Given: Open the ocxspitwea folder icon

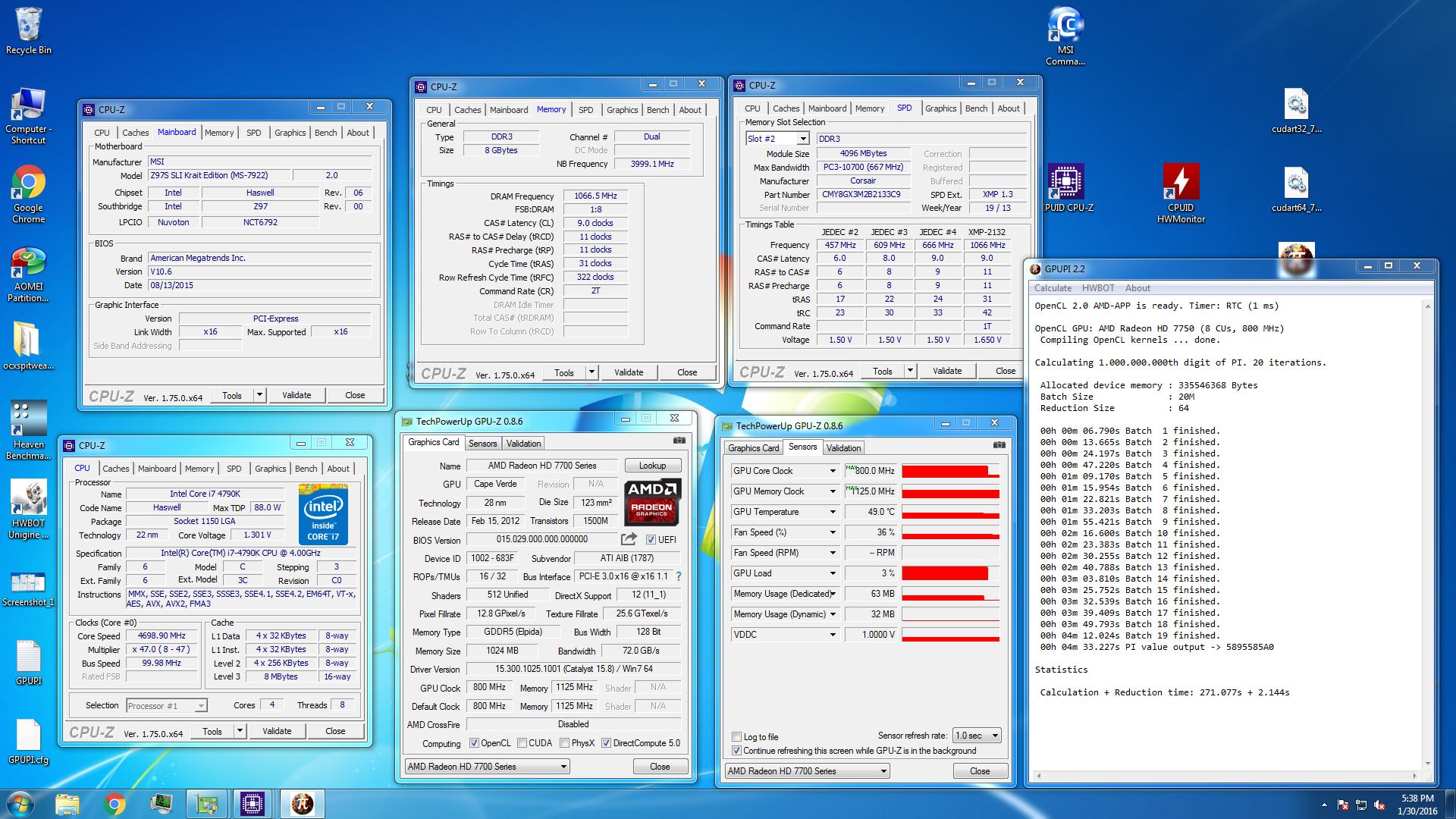Looking at the screenshot, I should [x=29, y=347].
